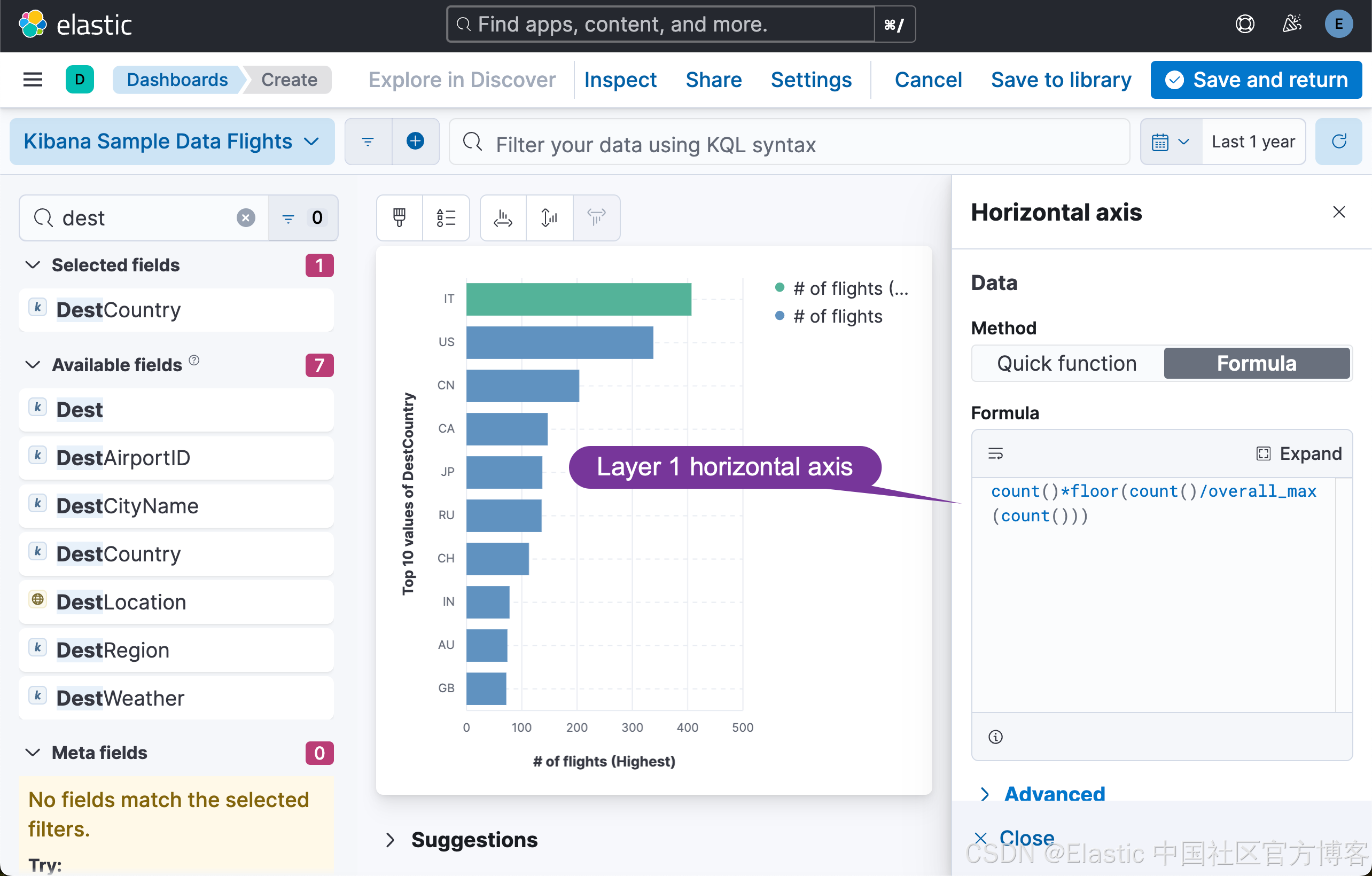Image resolution: width=1372 pixels, height=876 pixels.
Task: Select the Formula method option
Action: coord(1257,363)
